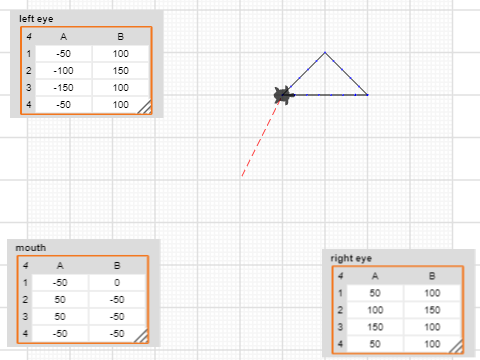Click cell B4 (100) in left eye table

point(121,105)
